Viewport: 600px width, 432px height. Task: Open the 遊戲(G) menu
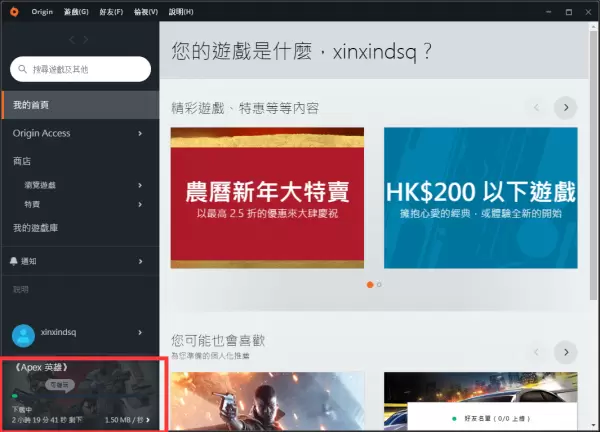coord(76,12)
